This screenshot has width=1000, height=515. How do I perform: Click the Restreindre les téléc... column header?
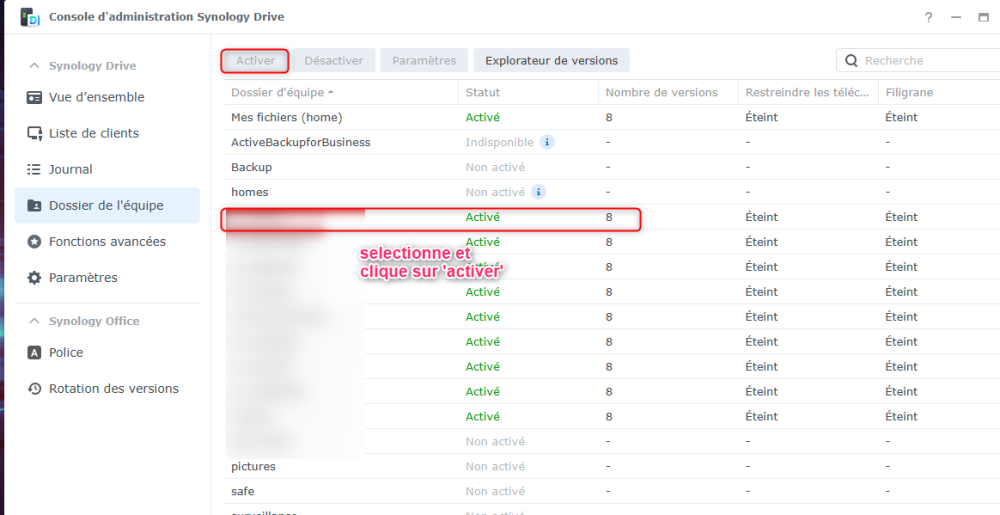click(x=808, y=92)
